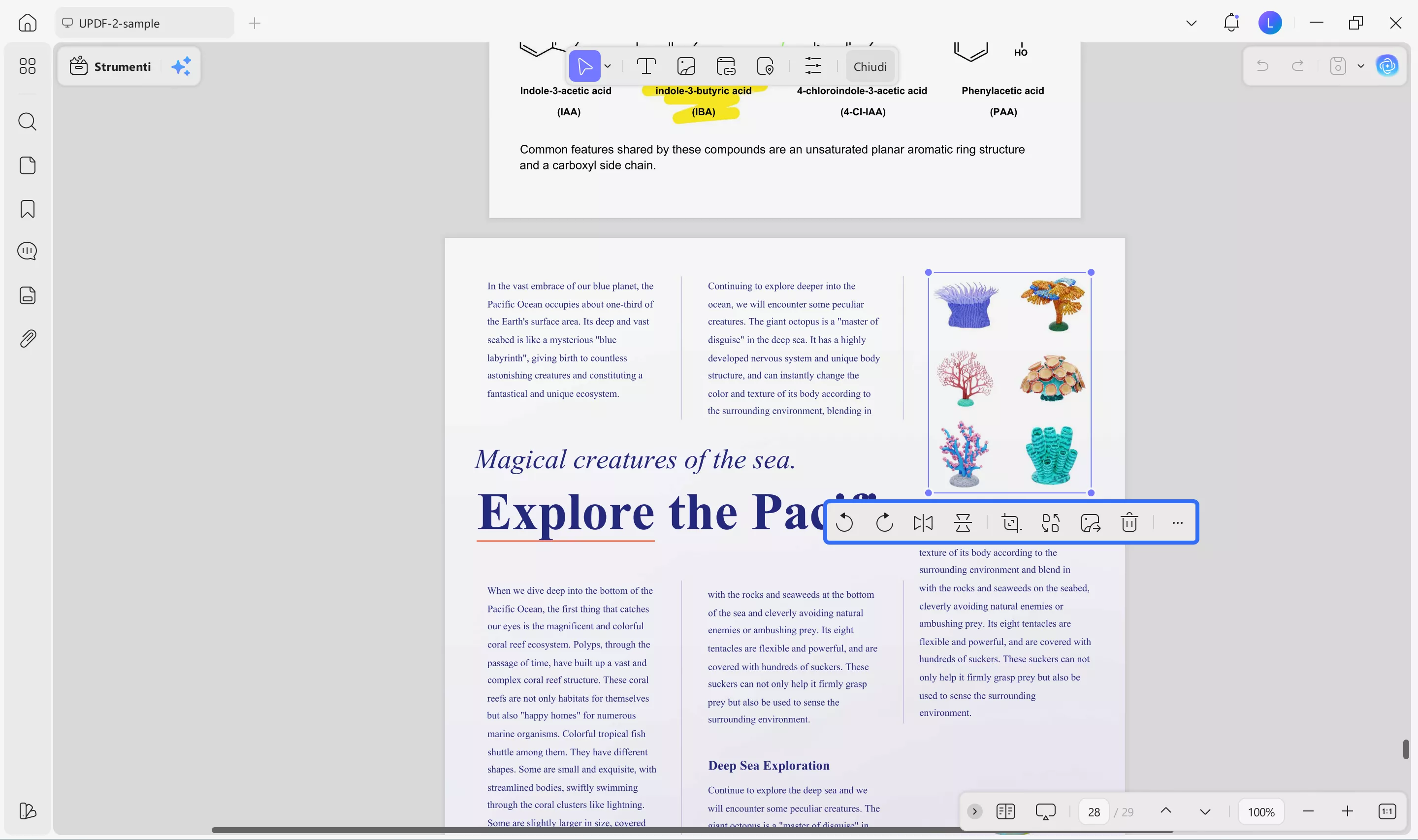The width and height of the screenshot is (1418, 840).
Task: Toggle two-page reading view in the bottom bar
Action: 1005,811
